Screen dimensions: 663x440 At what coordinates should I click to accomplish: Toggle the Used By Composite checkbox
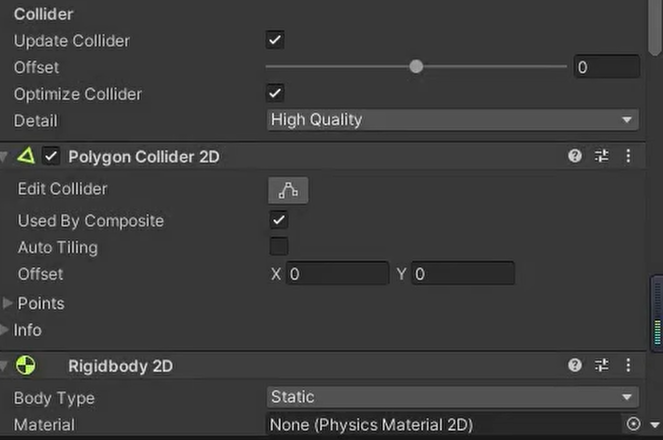pos(279,221)
